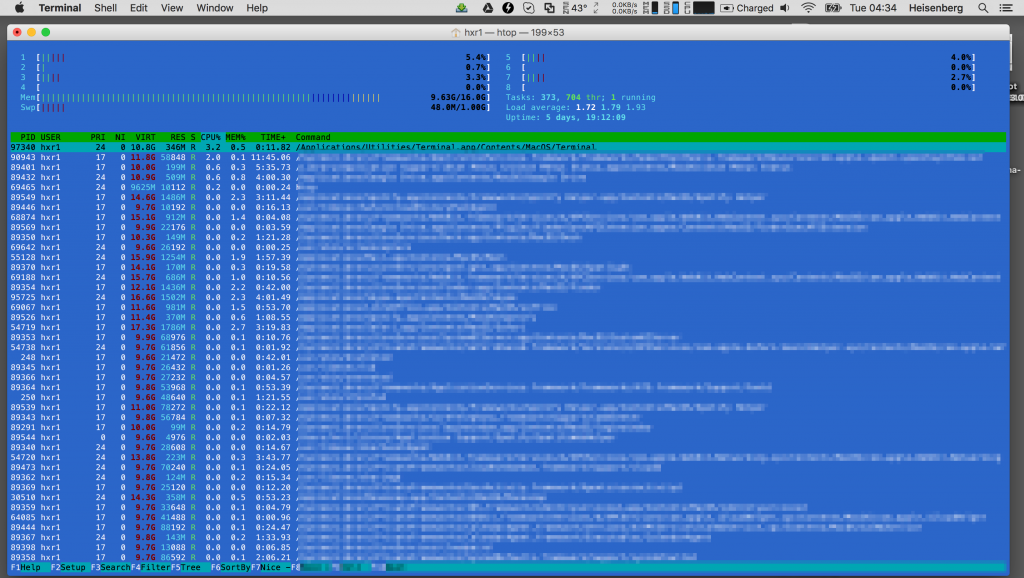This screenshot has width=1024, height=578.
Task: Toggle F5 Tree view in htop
Action: click(186, 568)
